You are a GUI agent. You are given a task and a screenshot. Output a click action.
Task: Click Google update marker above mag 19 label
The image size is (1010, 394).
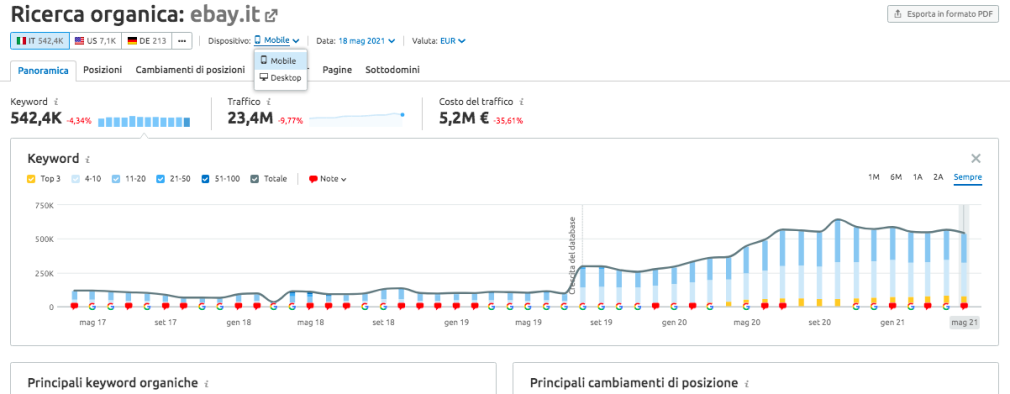pos(528,306)
